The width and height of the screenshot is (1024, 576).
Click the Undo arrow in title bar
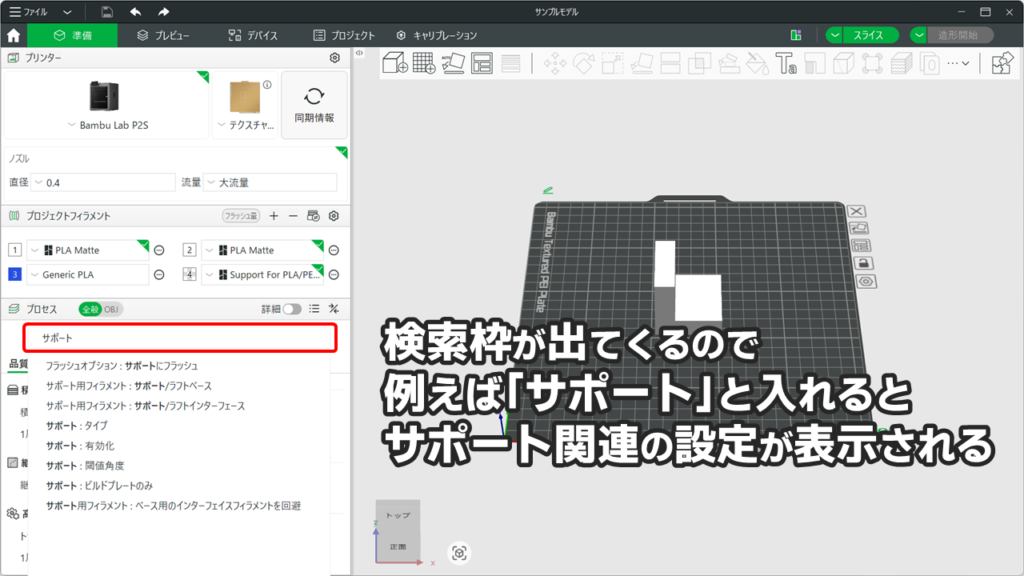[135, 12]
